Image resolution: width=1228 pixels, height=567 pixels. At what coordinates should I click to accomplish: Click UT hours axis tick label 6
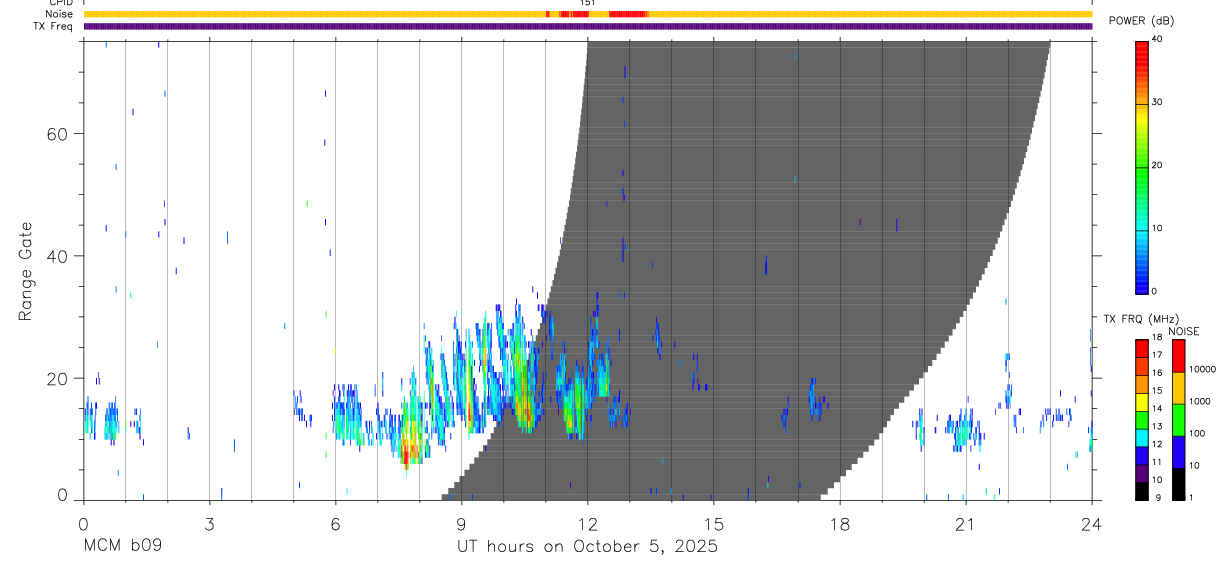pyautogui.click(x=335, y=523)
